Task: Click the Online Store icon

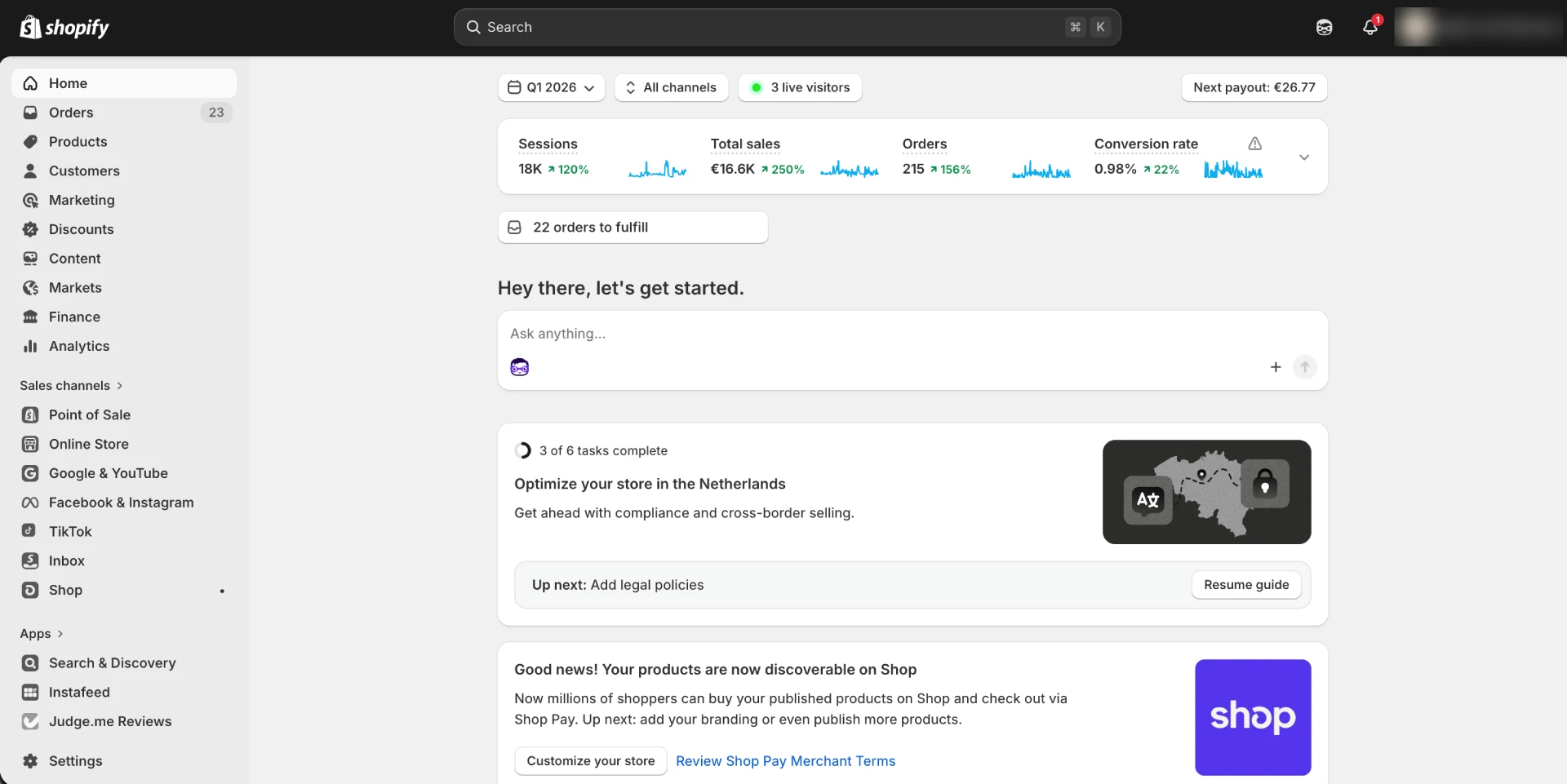Action: coord(30,445)
